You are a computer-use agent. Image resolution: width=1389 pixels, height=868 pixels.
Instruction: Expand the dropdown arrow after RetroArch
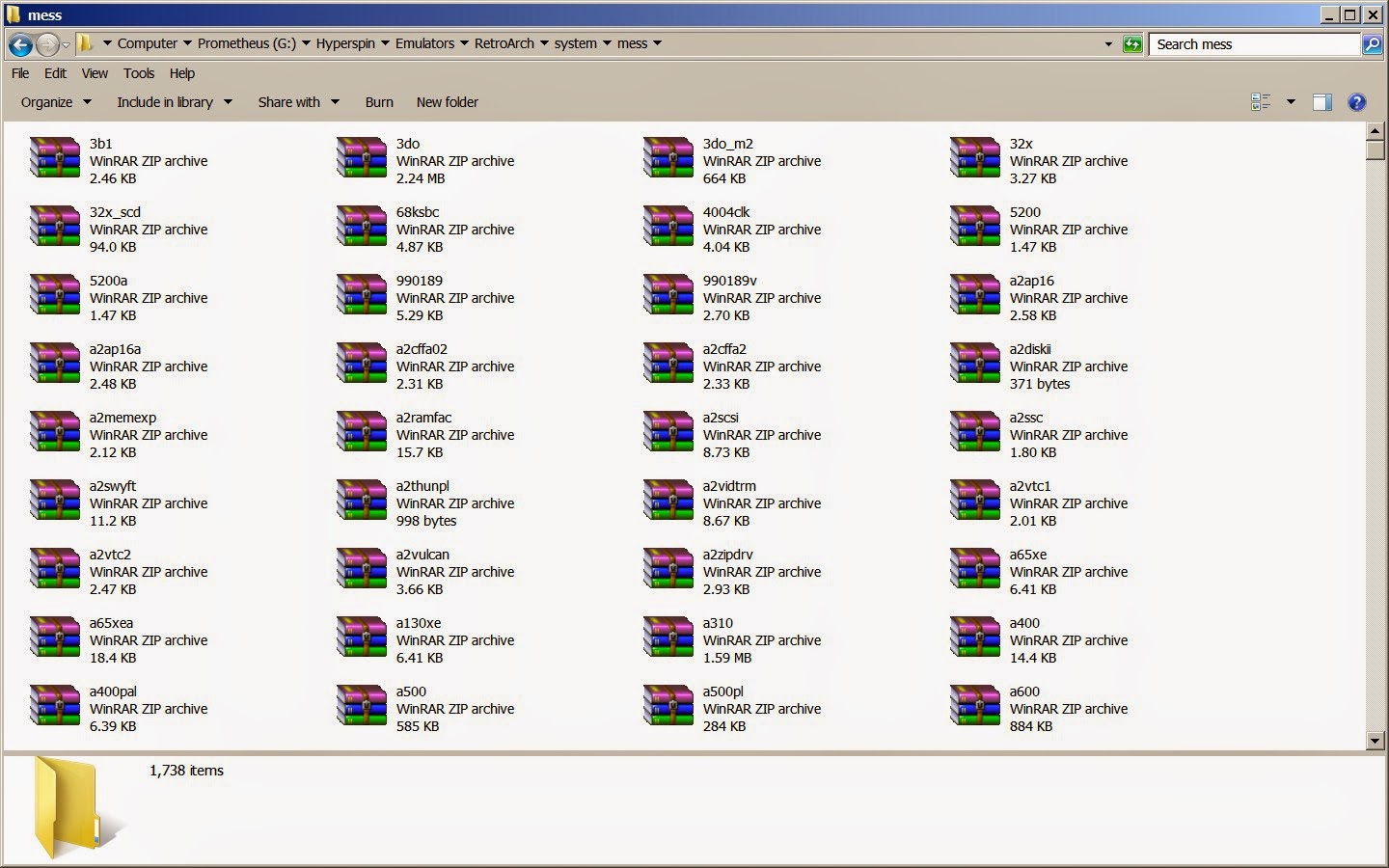click(x=544, y=43)
